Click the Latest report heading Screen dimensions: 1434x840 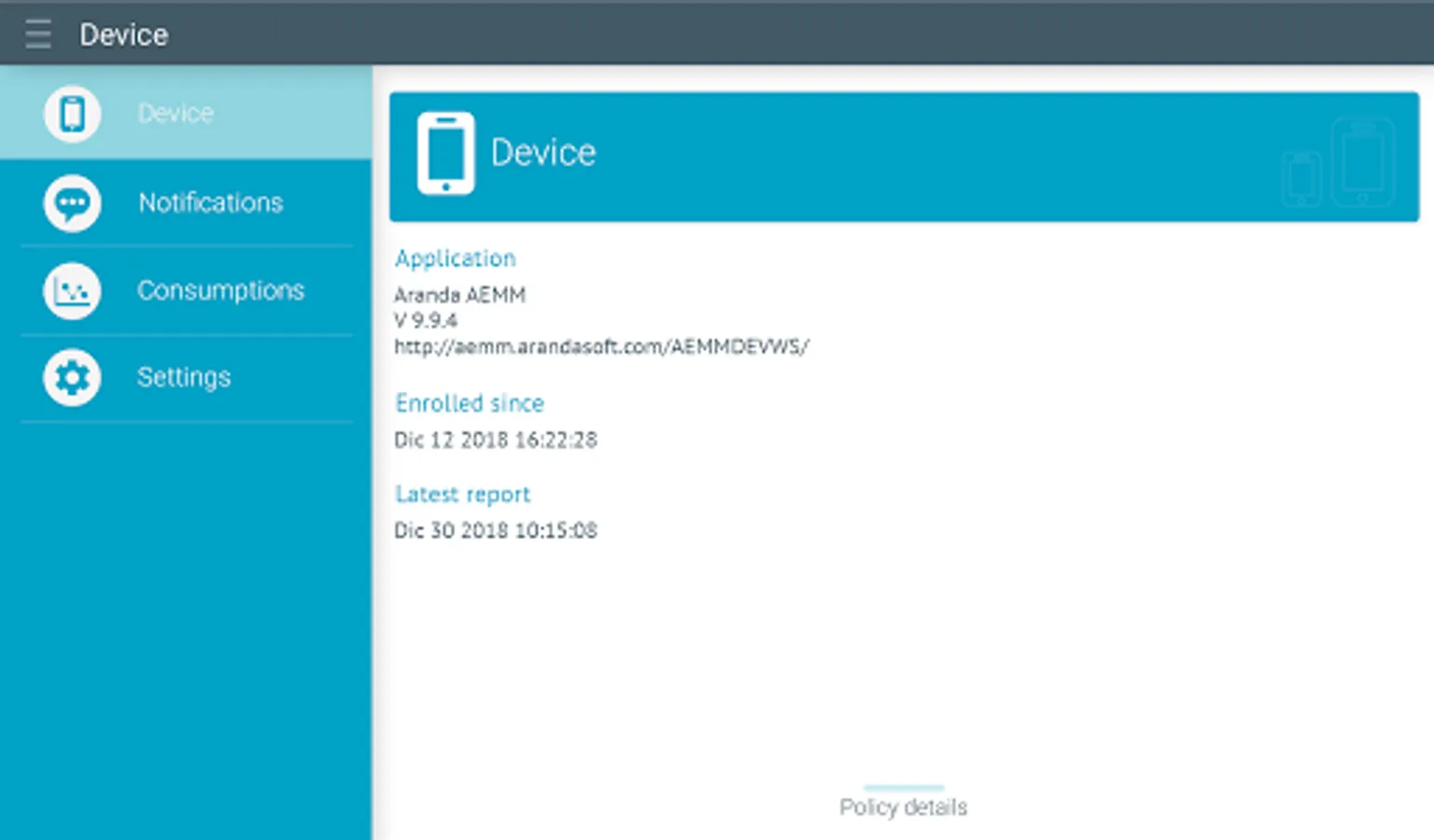463,494
